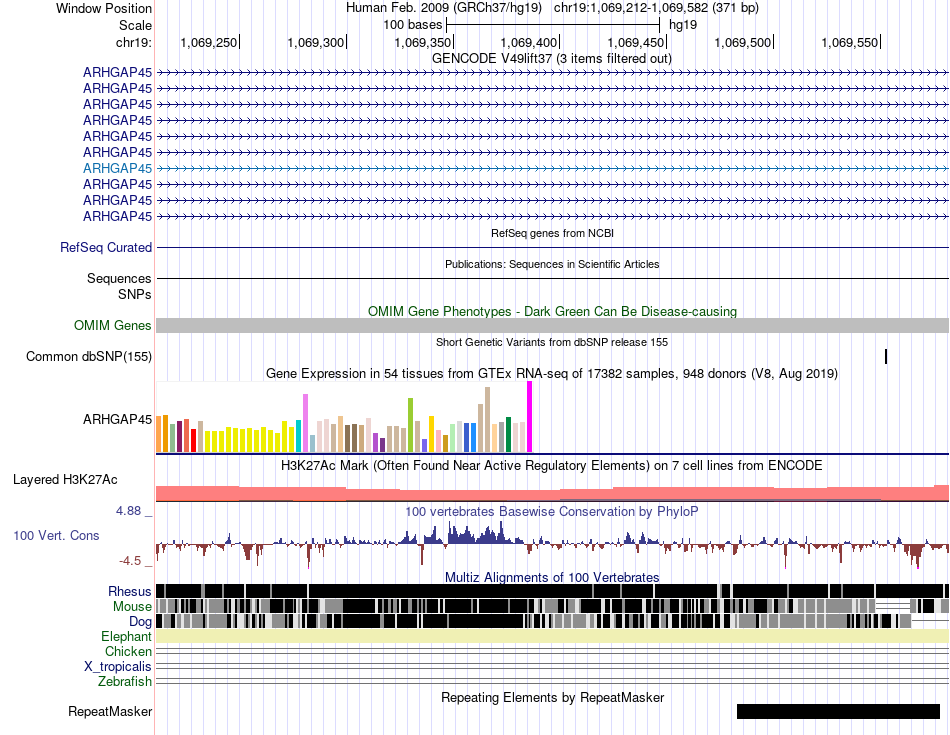The image size is (950, 735).
Task: Select the Elephant alignment label
Action: tap(126, 636)
